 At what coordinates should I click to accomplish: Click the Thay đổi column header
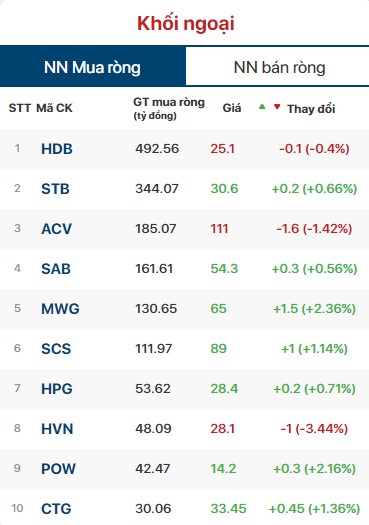tap(311, 109)
